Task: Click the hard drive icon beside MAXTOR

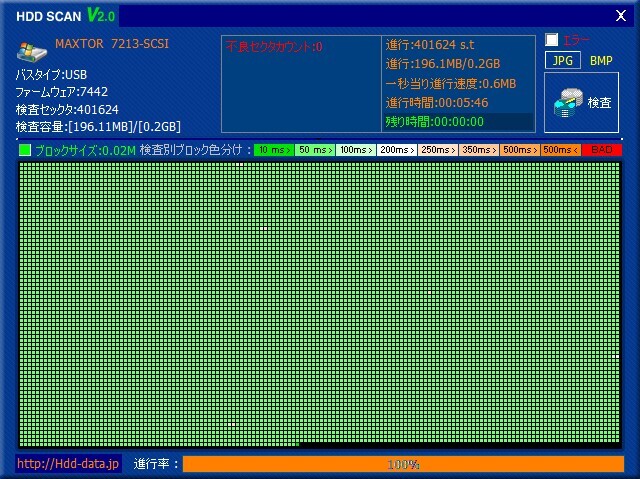Action: [x=32, y=51]
